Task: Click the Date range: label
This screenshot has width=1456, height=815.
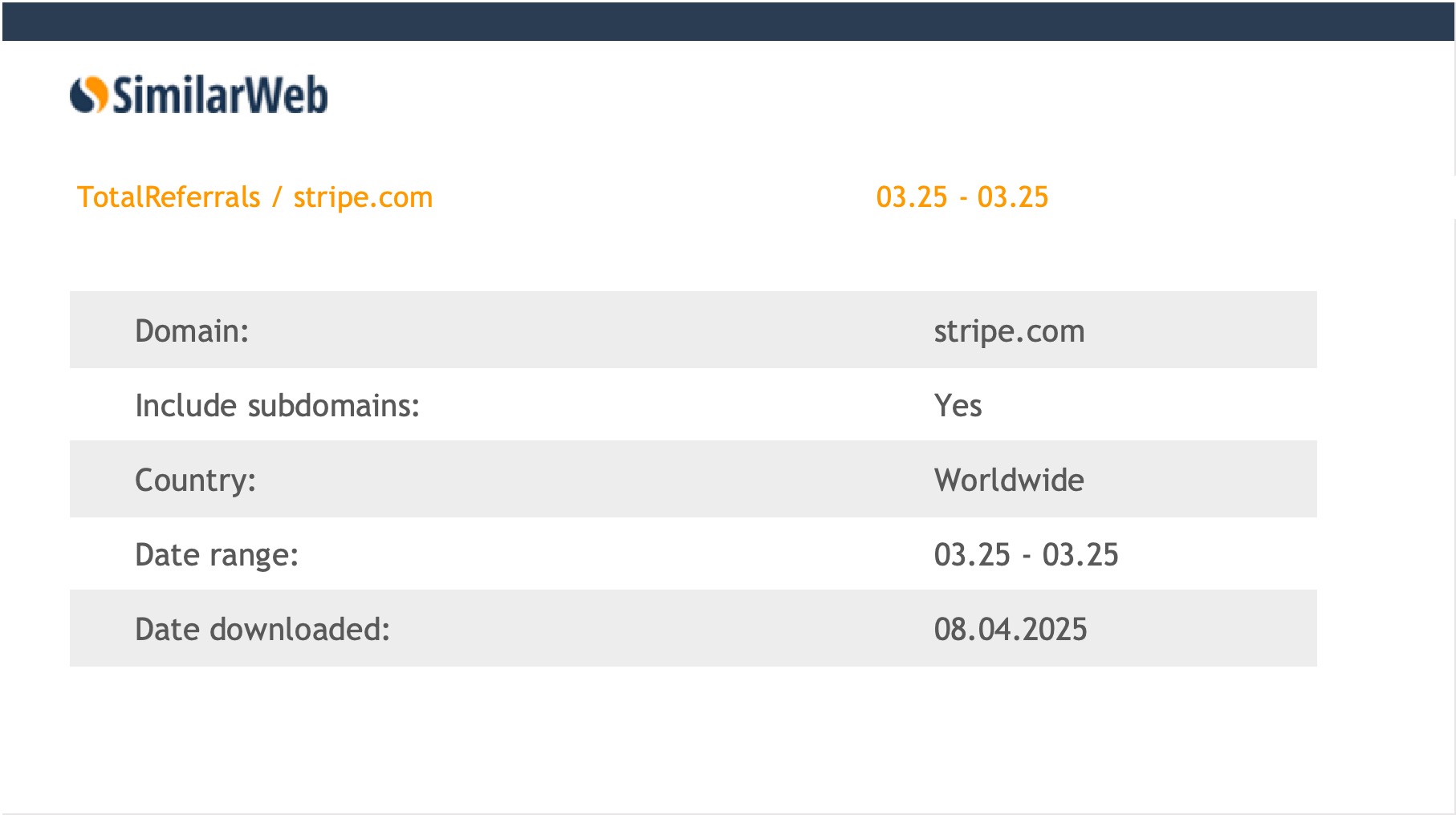Action: click(217, 555)
